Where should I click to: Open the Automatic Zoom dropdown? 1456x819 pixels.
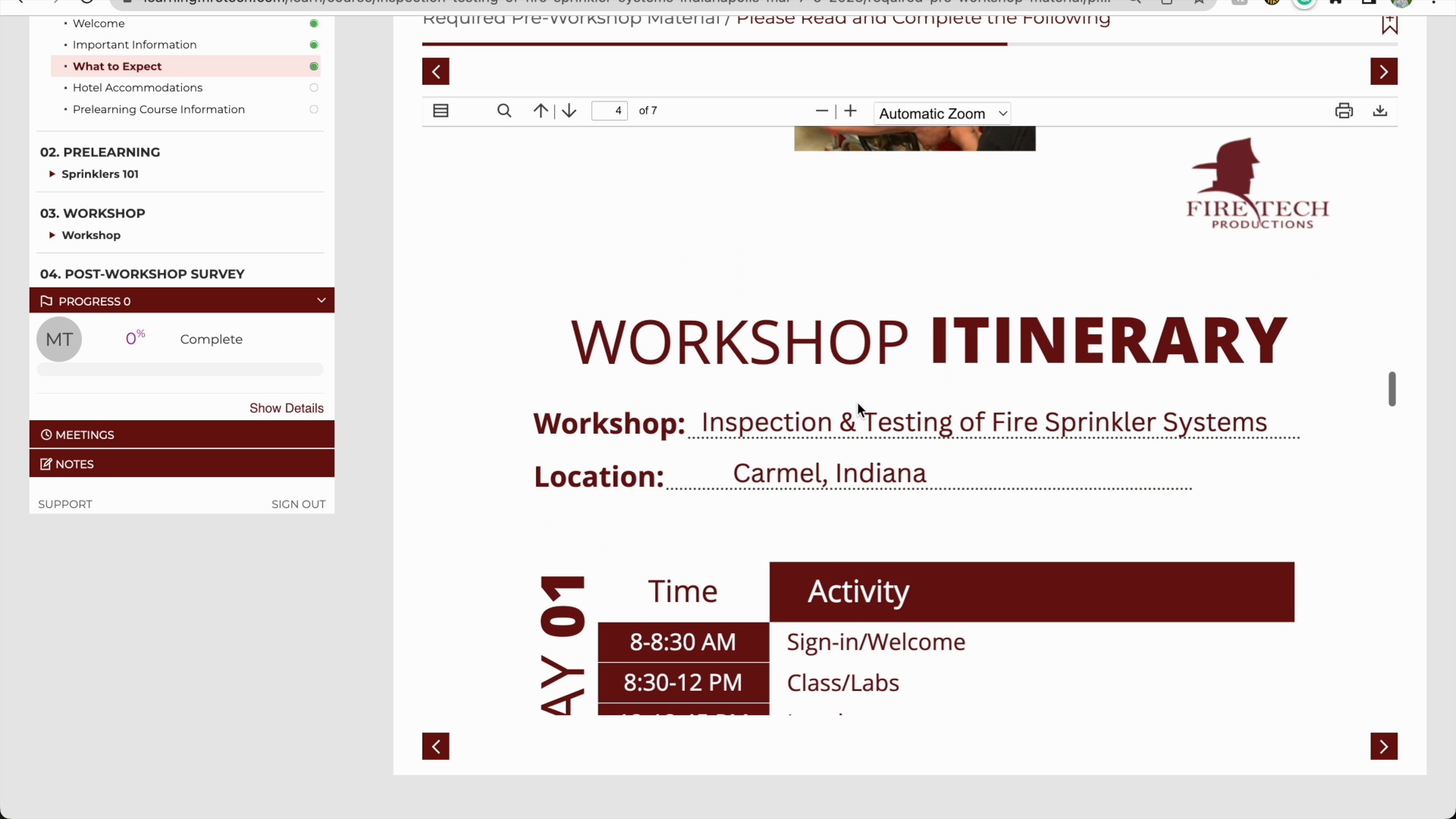(x=943, y=114)
